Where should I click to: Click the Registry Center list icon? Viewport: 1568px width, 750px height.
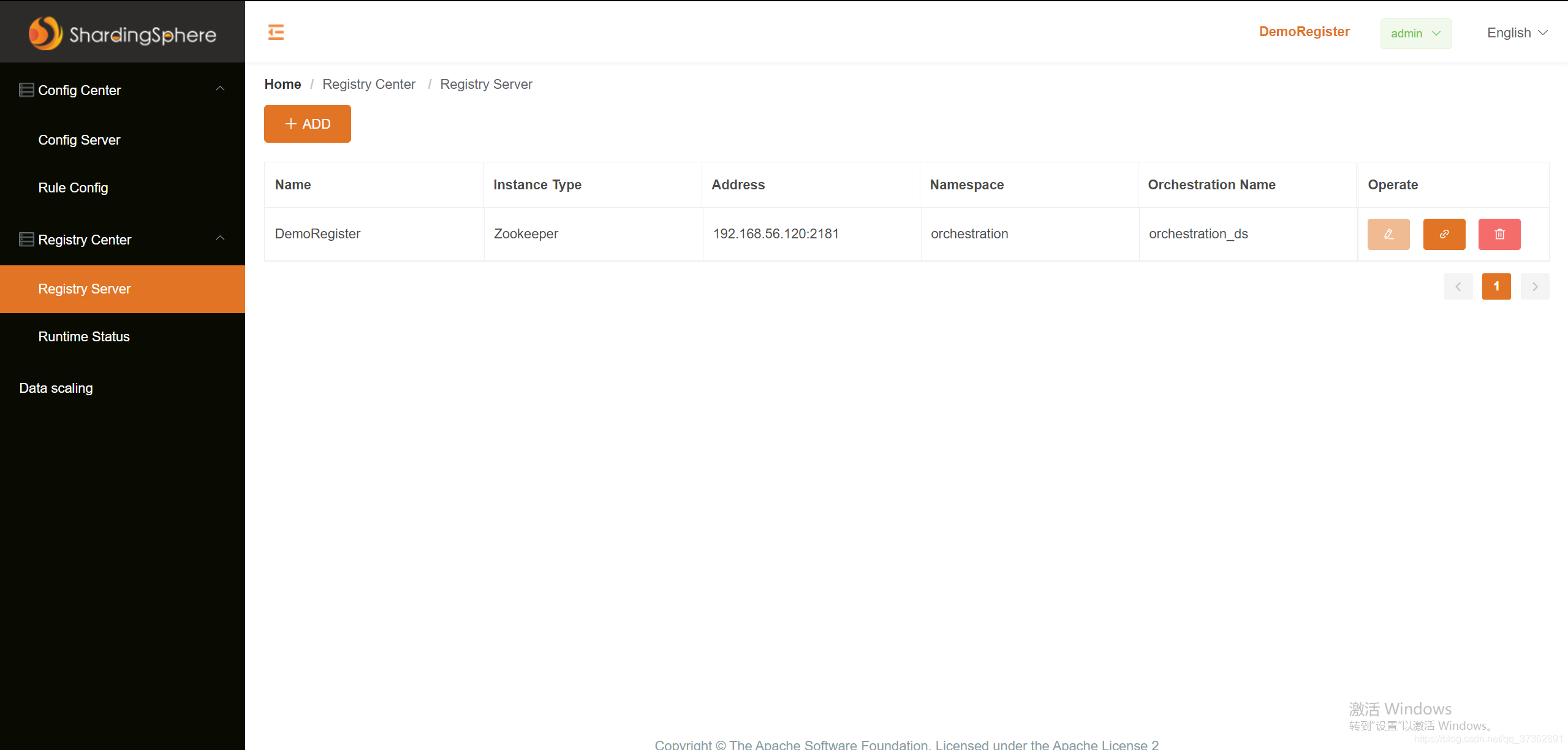click(x=26, y=240)
